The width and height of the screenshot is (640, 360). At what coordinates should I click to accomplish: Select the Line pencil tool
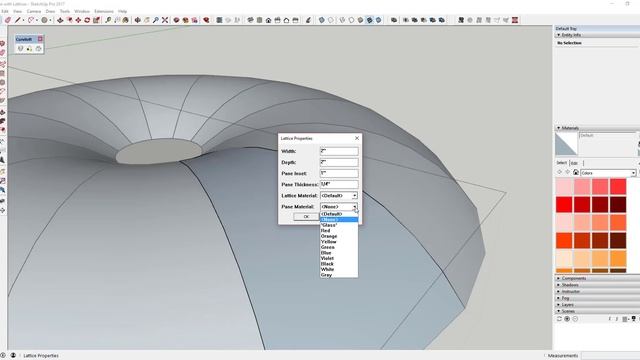point(18,20)
